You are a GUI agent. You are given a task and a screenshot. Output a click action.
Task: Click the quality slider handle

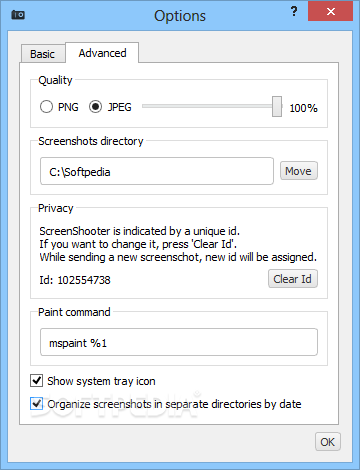pyautogui.click(x=277, y=107)
